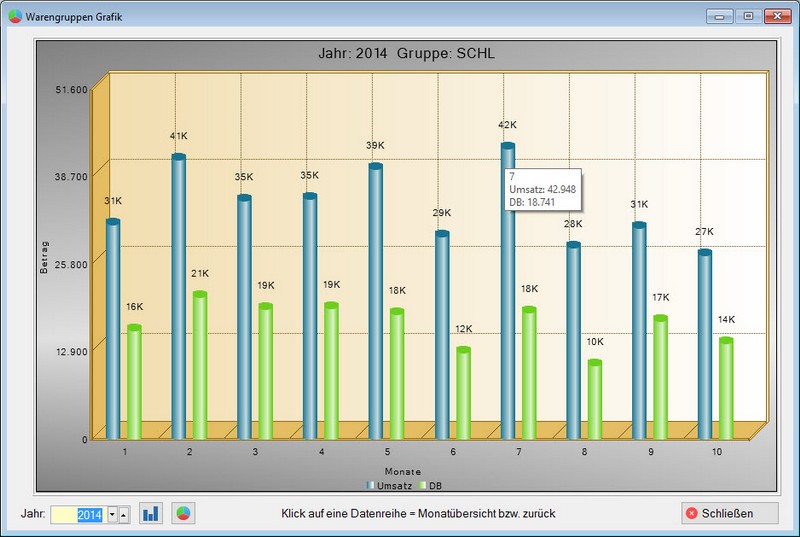Click into the Jahr 2014 field
800x537 pixels.
[78, 514]
